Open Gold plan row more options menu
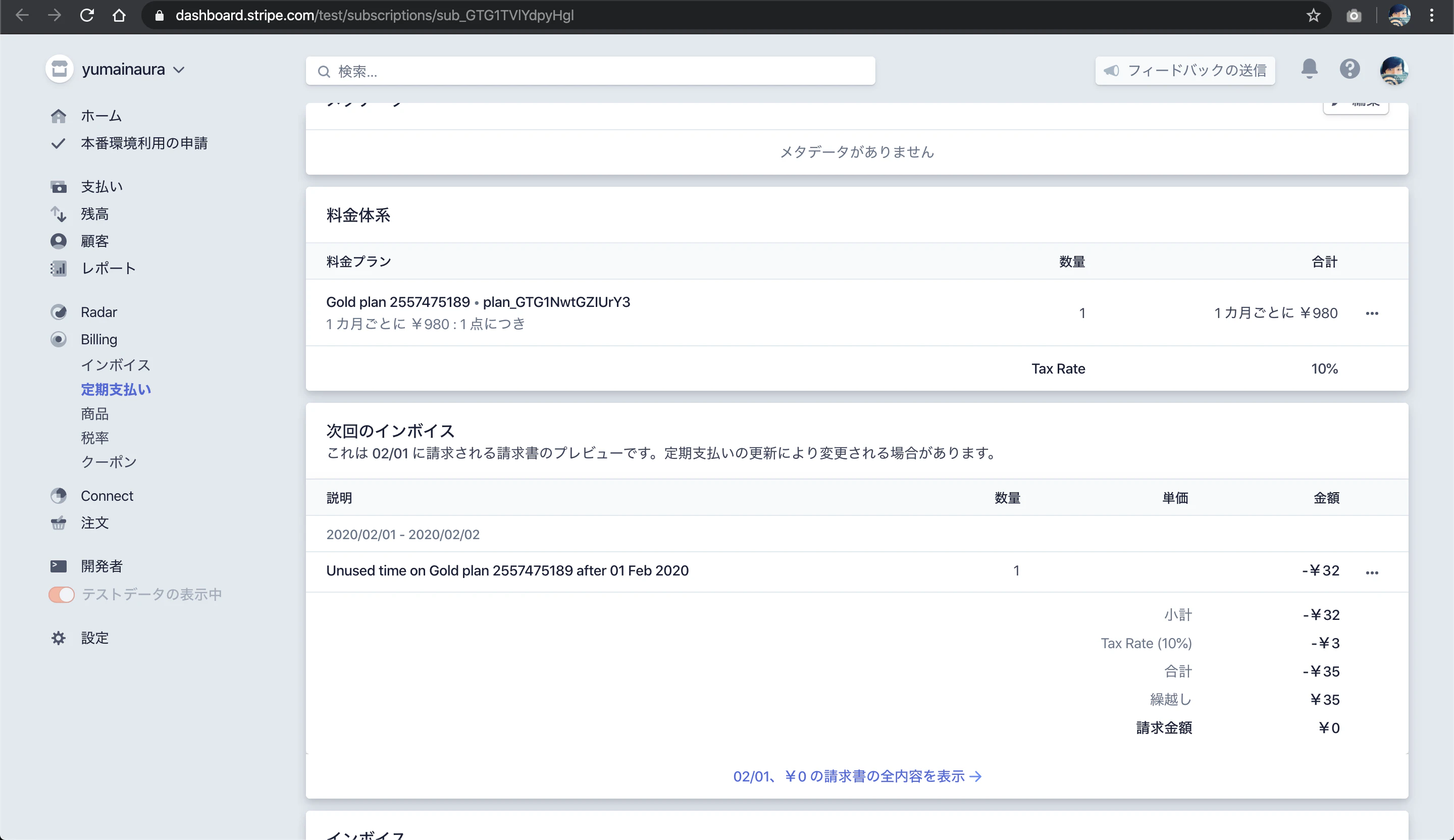 tap(1372, 313)
